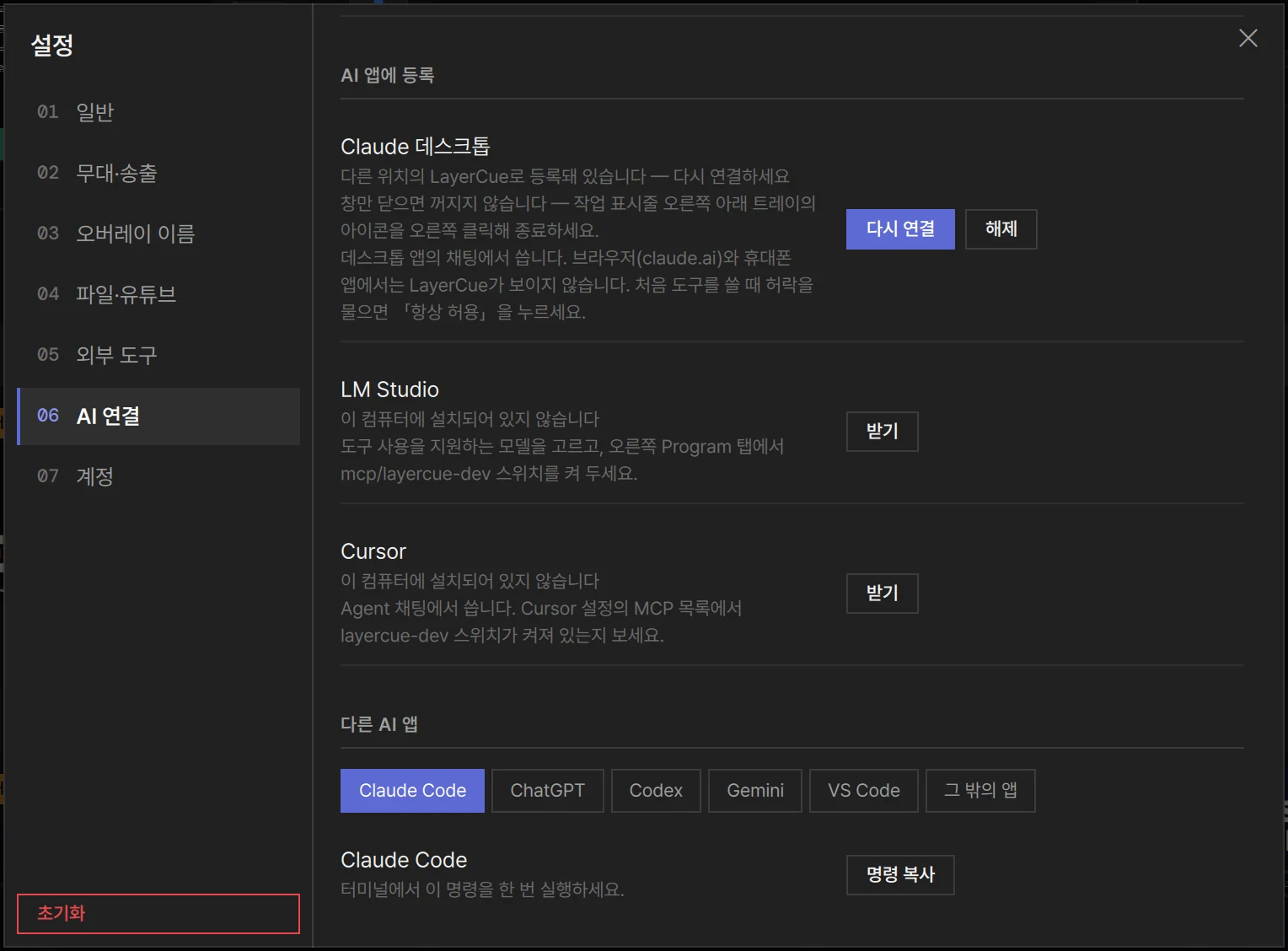This screenshot has height=951, width=1288.
Task: Reconnect Claude desktop with 다시 연결
Action: pyautogui.click(x=900, y=229)
